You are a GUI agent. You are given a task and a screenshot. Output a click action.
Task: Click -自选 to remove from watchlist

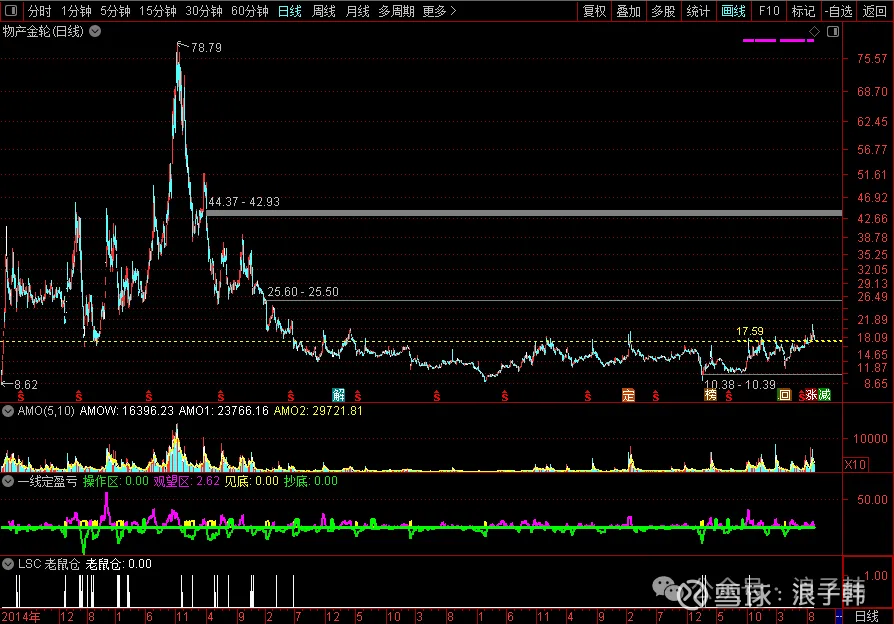point(839,11)
